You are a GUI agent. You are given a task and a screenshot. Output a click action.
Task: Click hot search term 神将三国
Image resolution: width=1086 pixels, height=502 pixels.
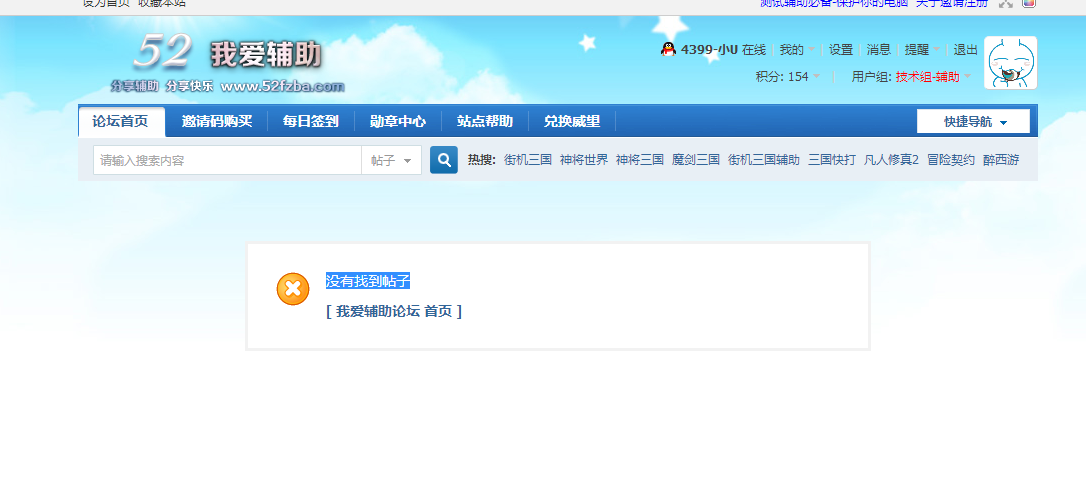pyautogui.click(x=640, y=160)
